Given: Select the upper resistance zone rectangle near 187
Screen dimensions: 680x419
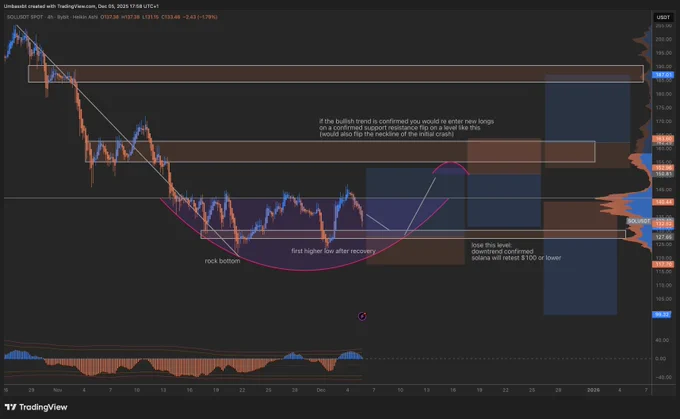Looking at the screenshot, I should tap(336, 74).
